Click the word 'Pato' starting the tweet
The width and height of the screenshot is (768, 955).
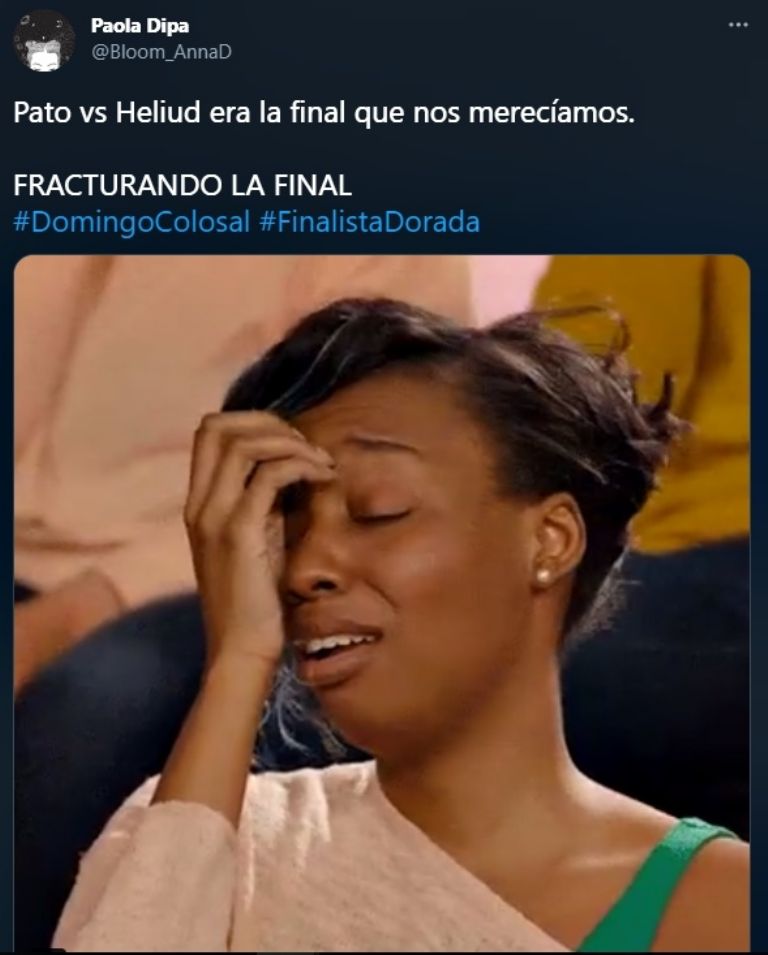[42, 113]
